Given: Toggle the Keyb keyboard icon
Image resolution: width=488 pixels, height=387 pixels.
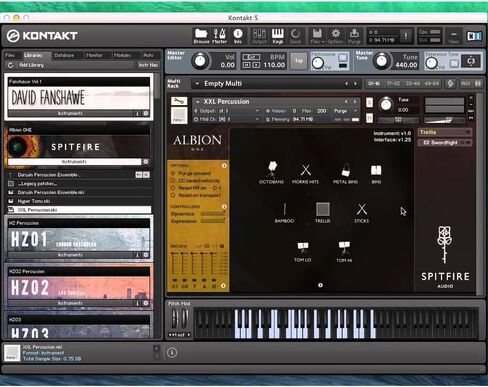Looking at the screenshot, I should click(x=277, y=36).
